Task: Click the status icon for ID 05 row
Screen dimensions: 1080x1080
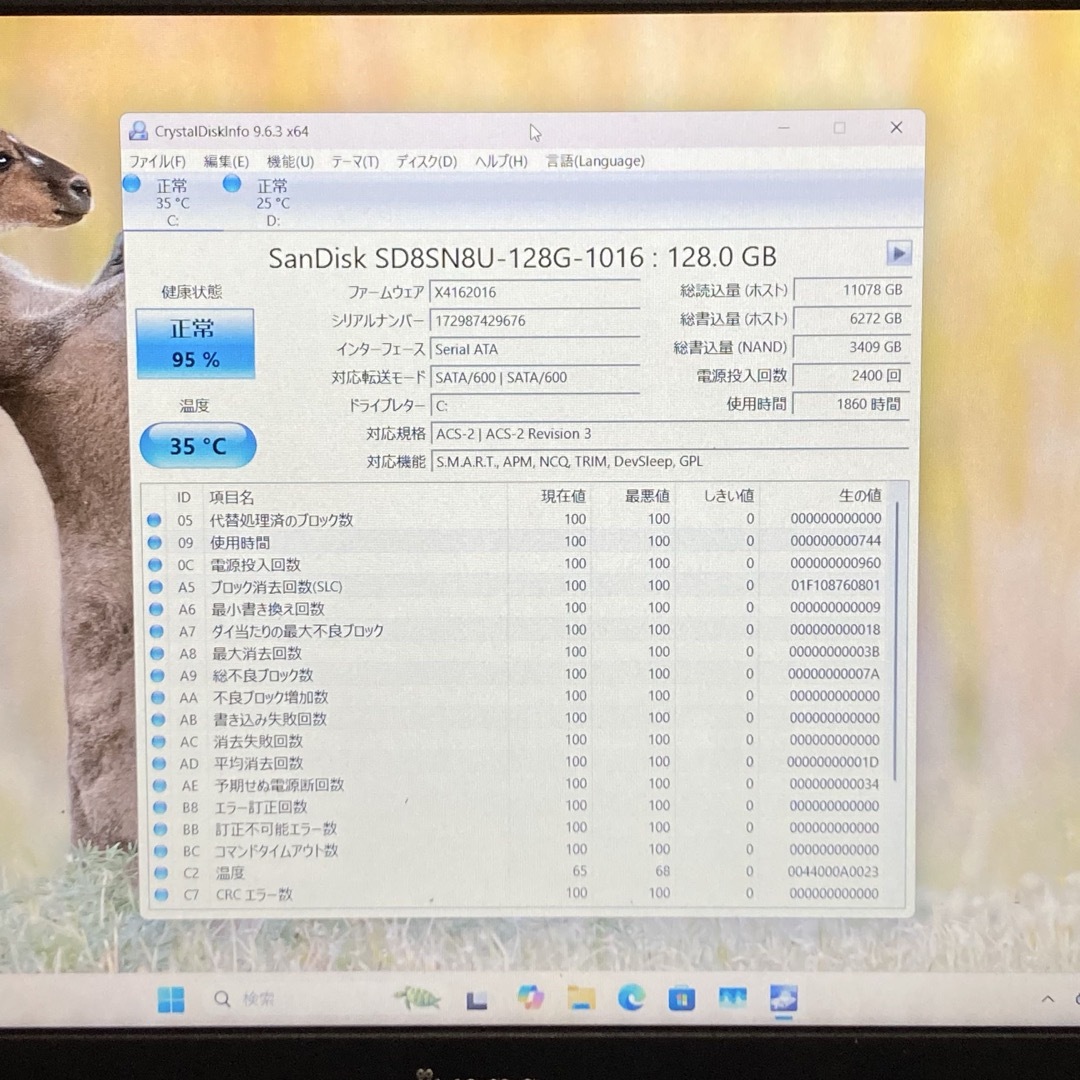Action: 154,520
